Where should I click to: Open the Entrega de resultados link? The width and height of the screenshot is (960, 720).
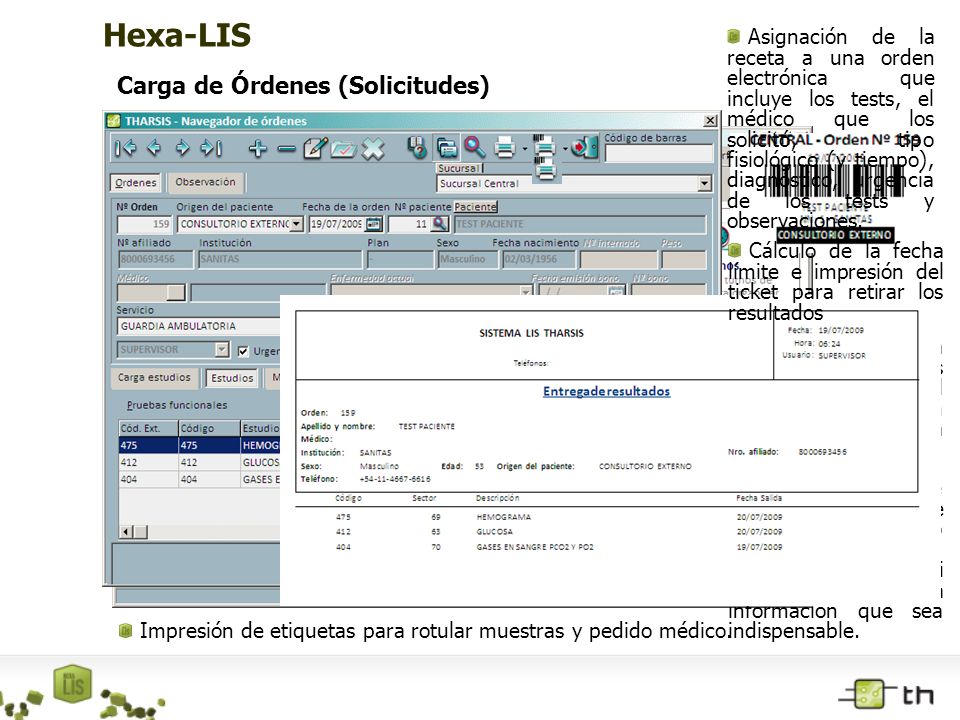click(606, 391)
